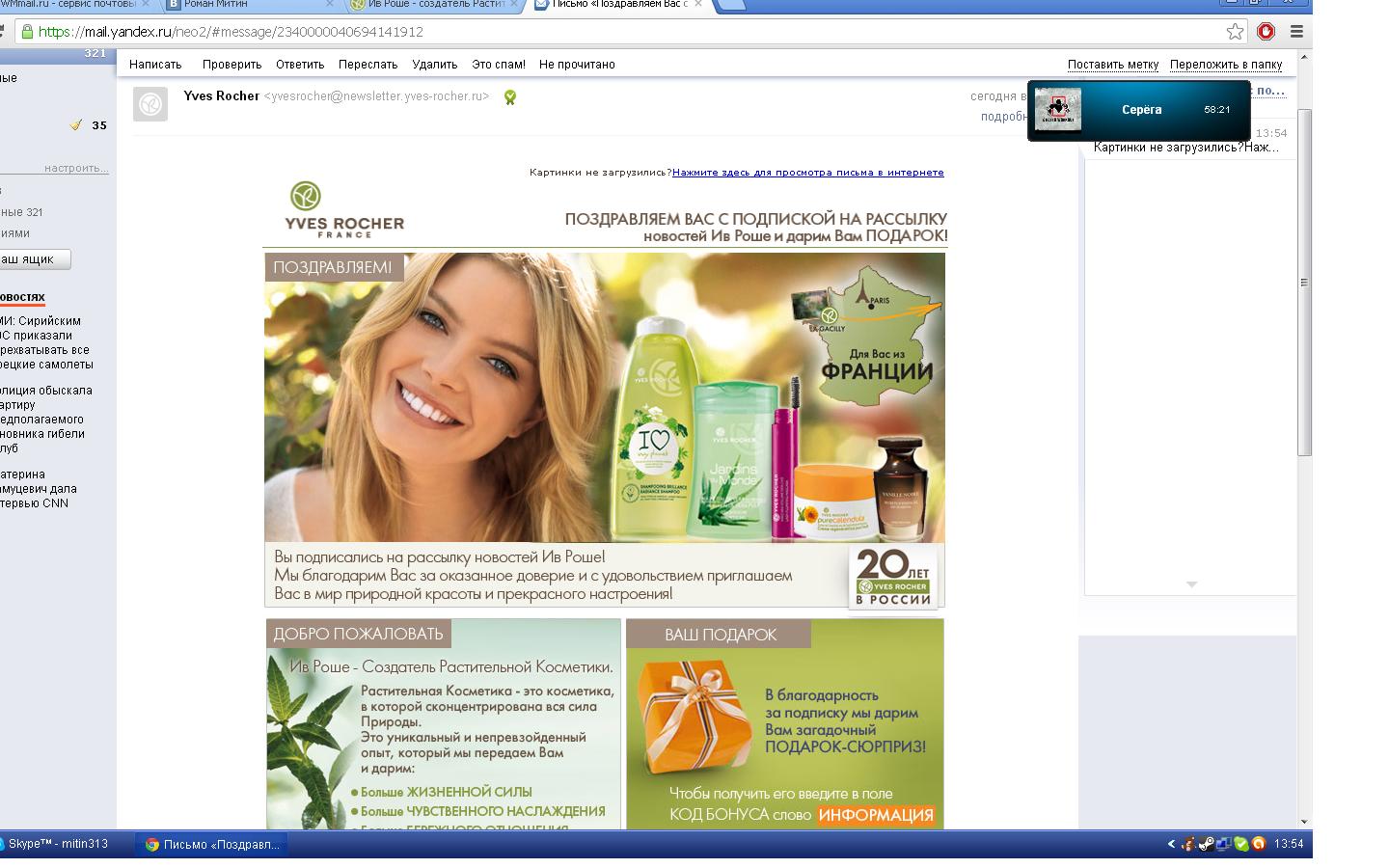Screen dimensions: 1389x868
Task: Click Переслать to forward the email
Action: (368, 65)
